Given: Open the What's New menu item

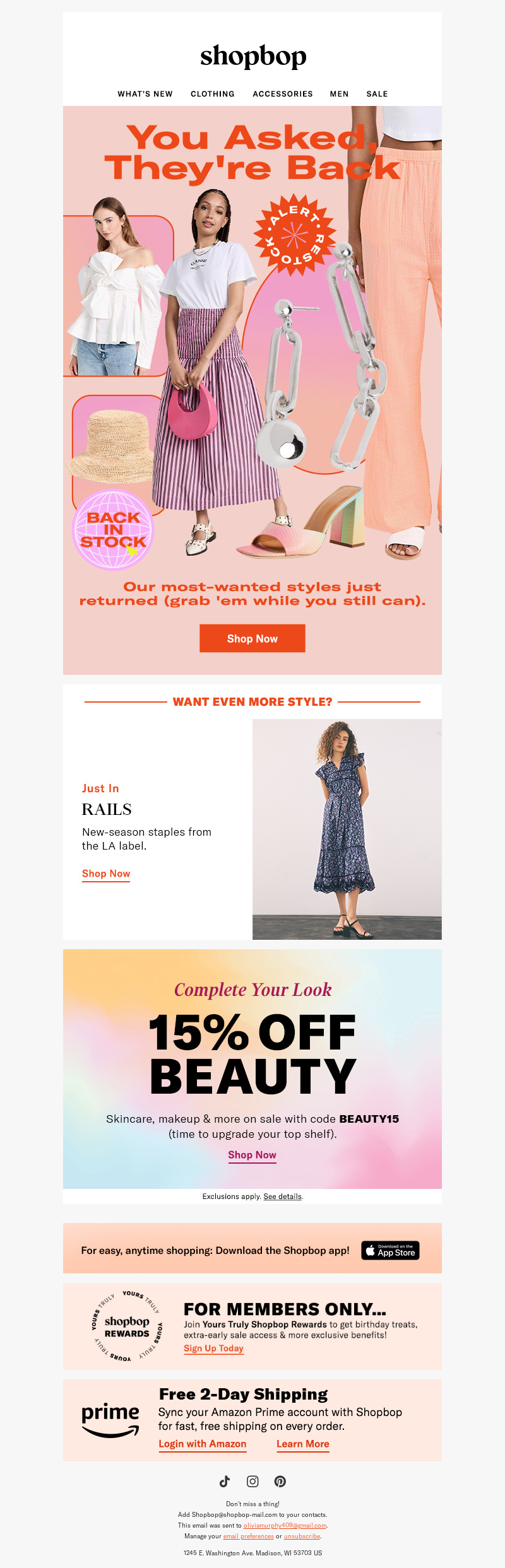Looking at the screenshot, I should pos(145,94).
